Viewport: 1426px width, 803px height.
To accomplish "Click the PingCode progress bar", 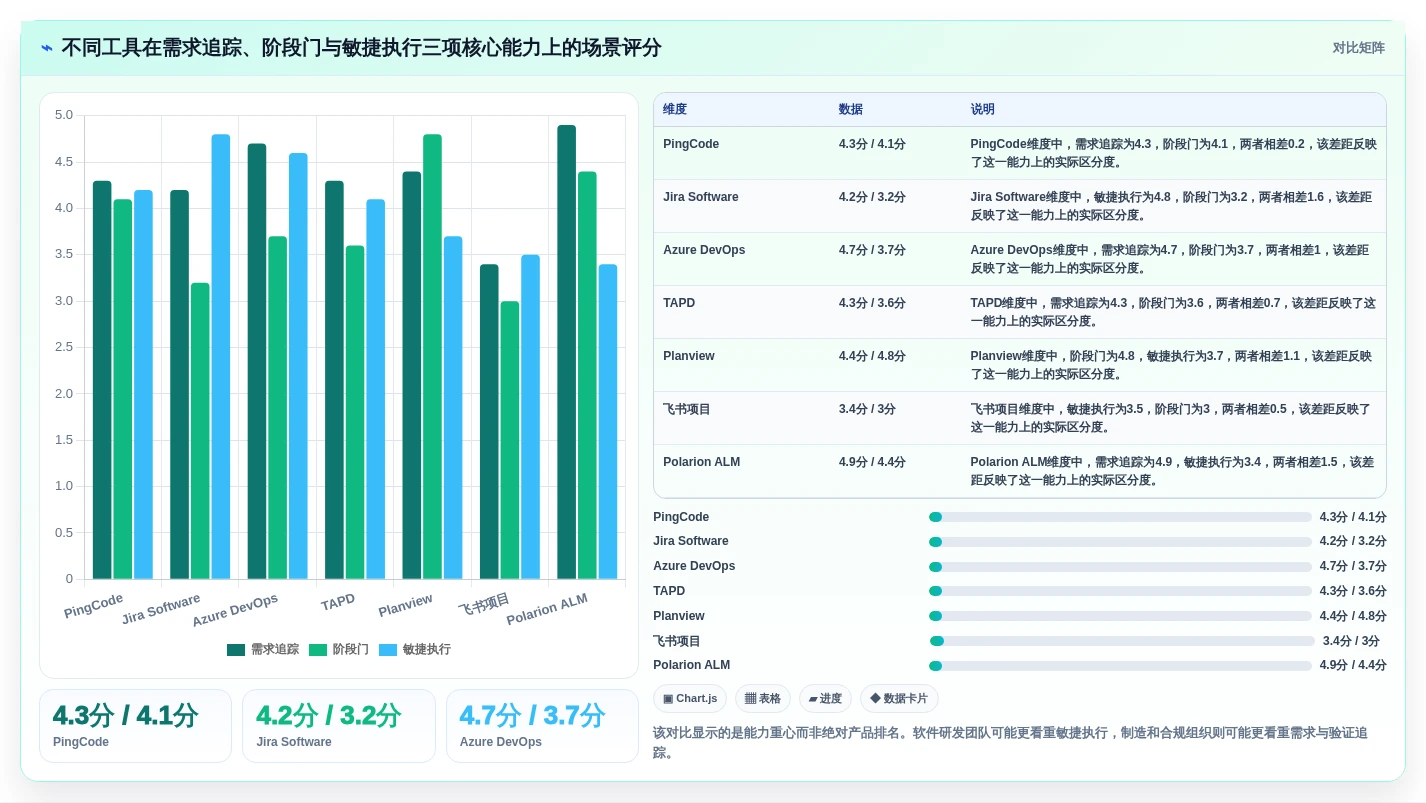I will click(1120, 517).
